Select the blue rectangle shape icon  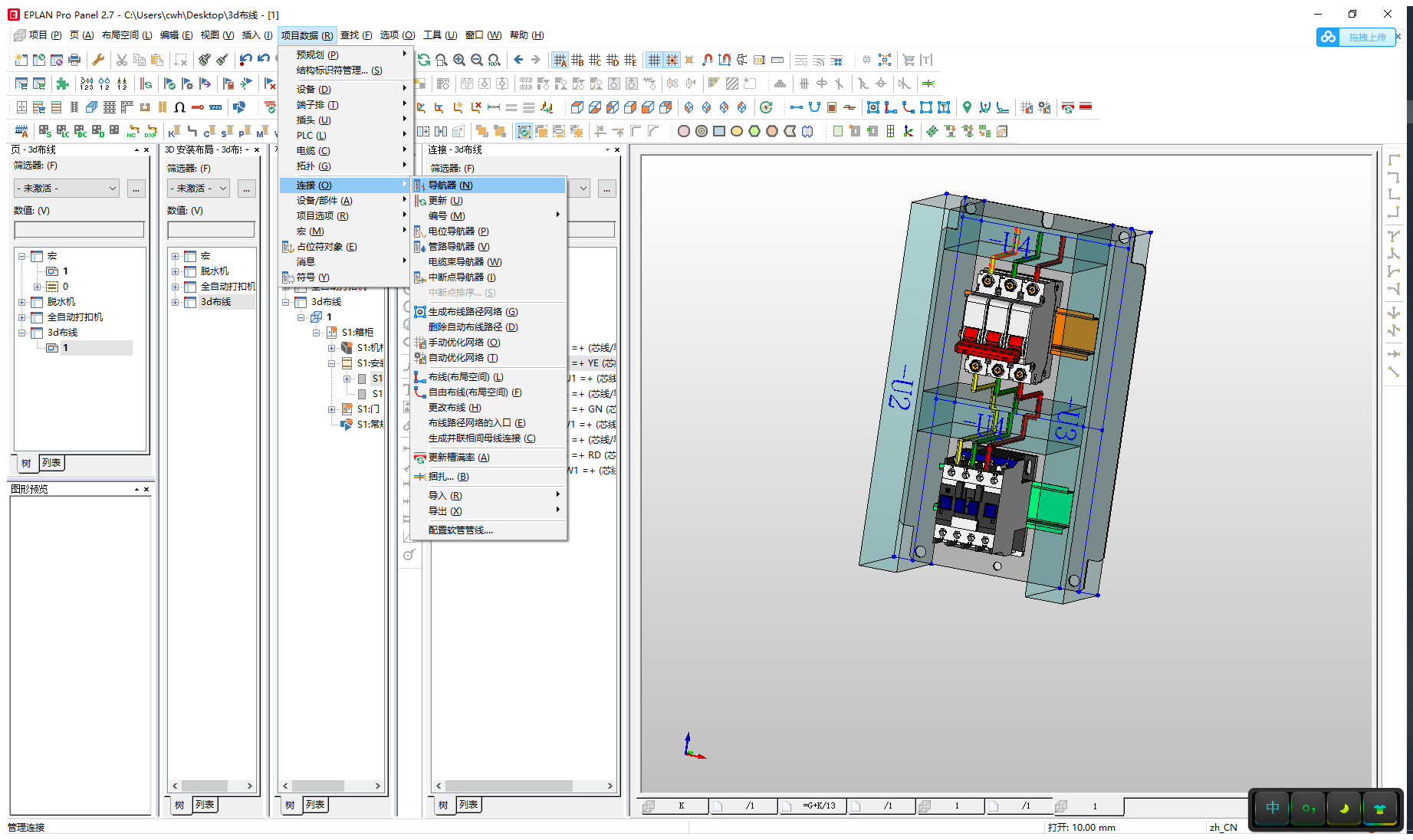coord(719,131)
